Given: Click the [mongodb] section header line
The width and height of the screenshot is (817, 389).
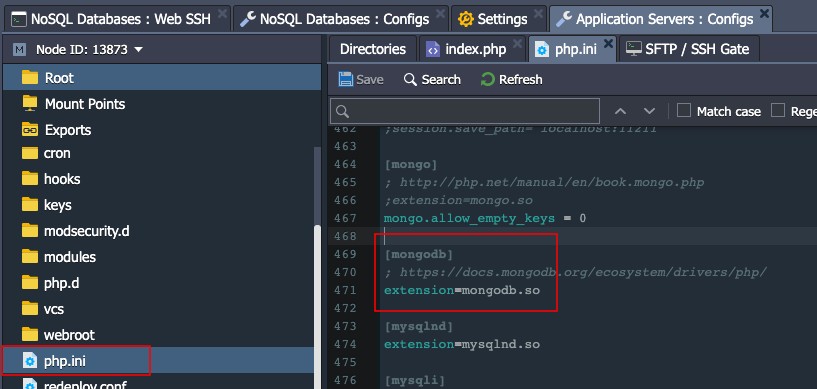Looking at the screenshot, I should tap(419, 254).
